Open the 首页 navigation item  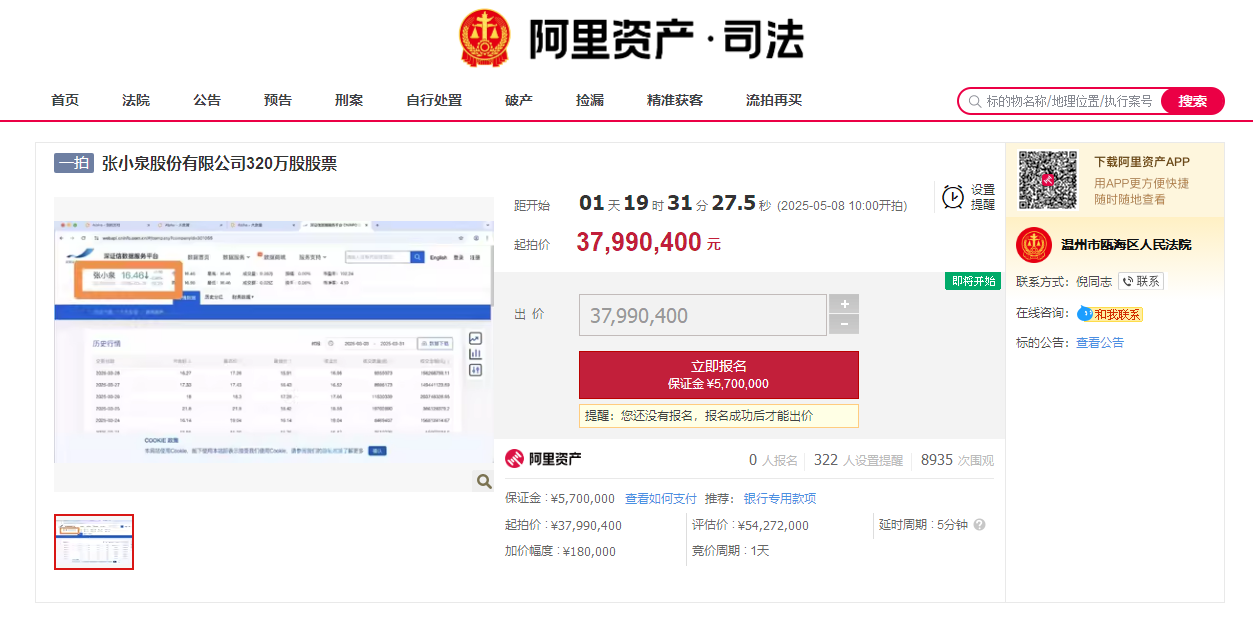pyautogui.click(x=65, y=100)
